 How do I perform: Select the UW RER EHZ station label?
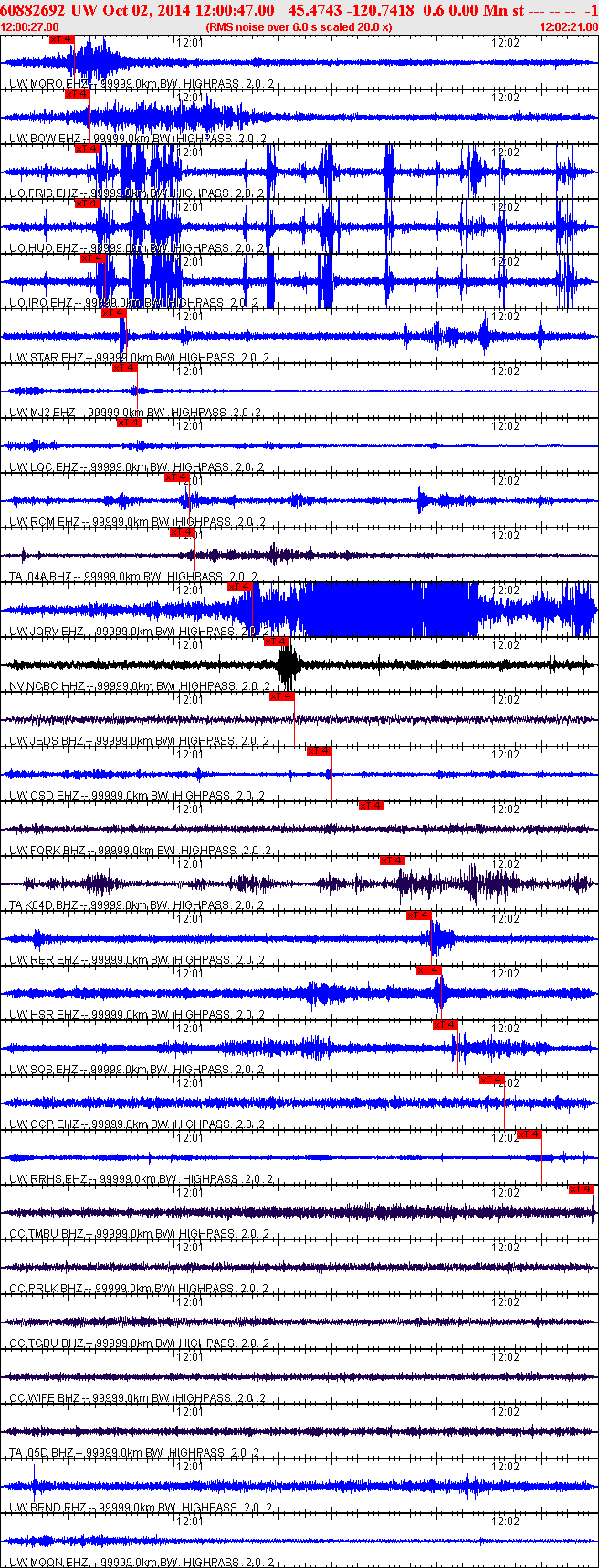tap(44, 960)
